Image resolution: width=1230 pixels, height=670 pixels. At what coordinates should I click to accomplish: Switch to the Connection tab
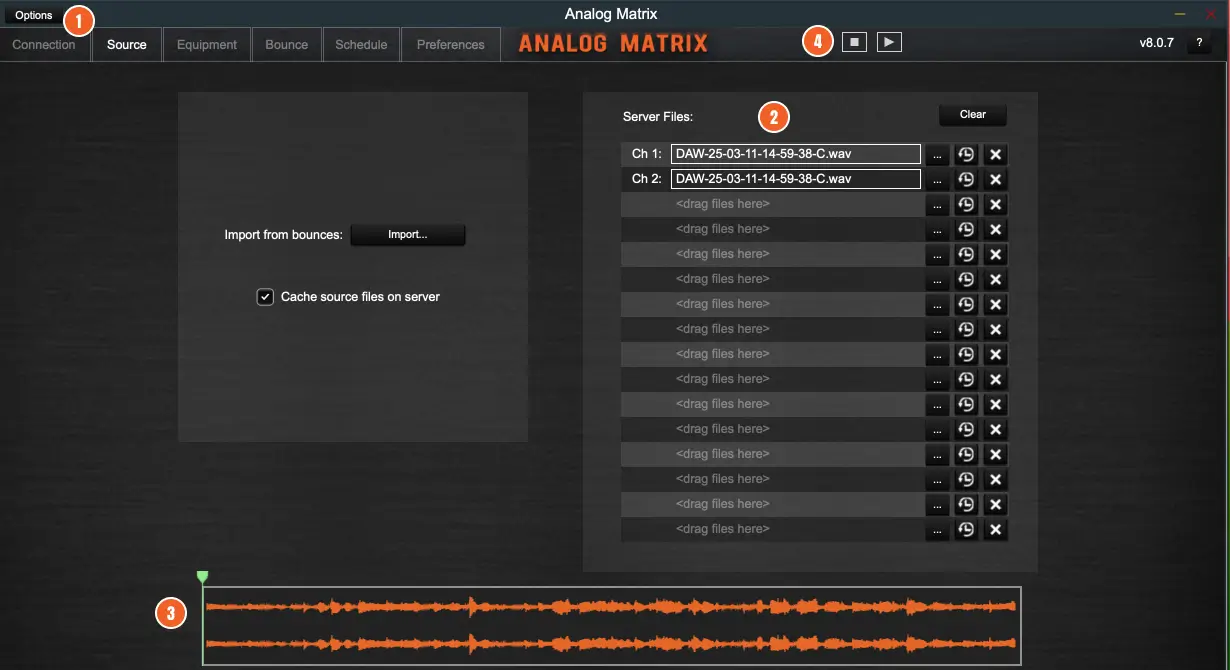(44, 45)
